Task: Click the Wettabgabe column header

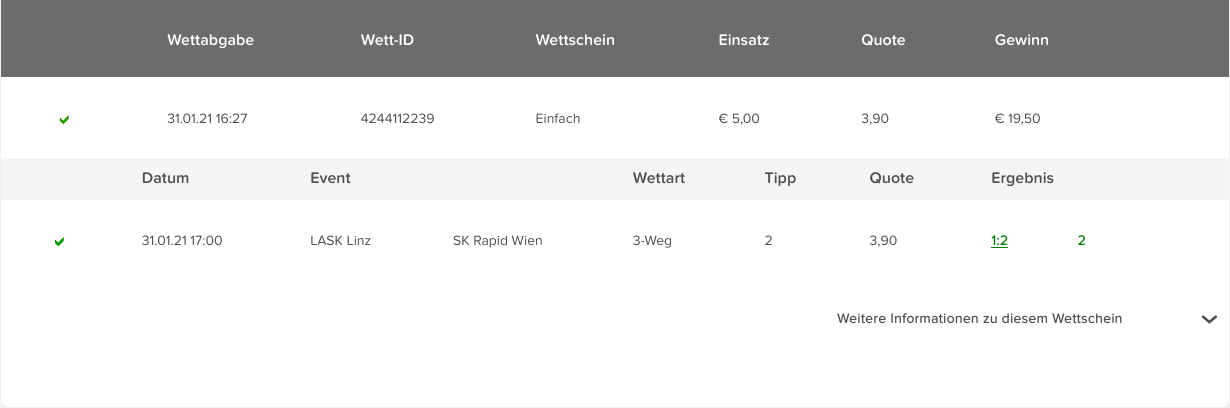Action: coord(210,40)
